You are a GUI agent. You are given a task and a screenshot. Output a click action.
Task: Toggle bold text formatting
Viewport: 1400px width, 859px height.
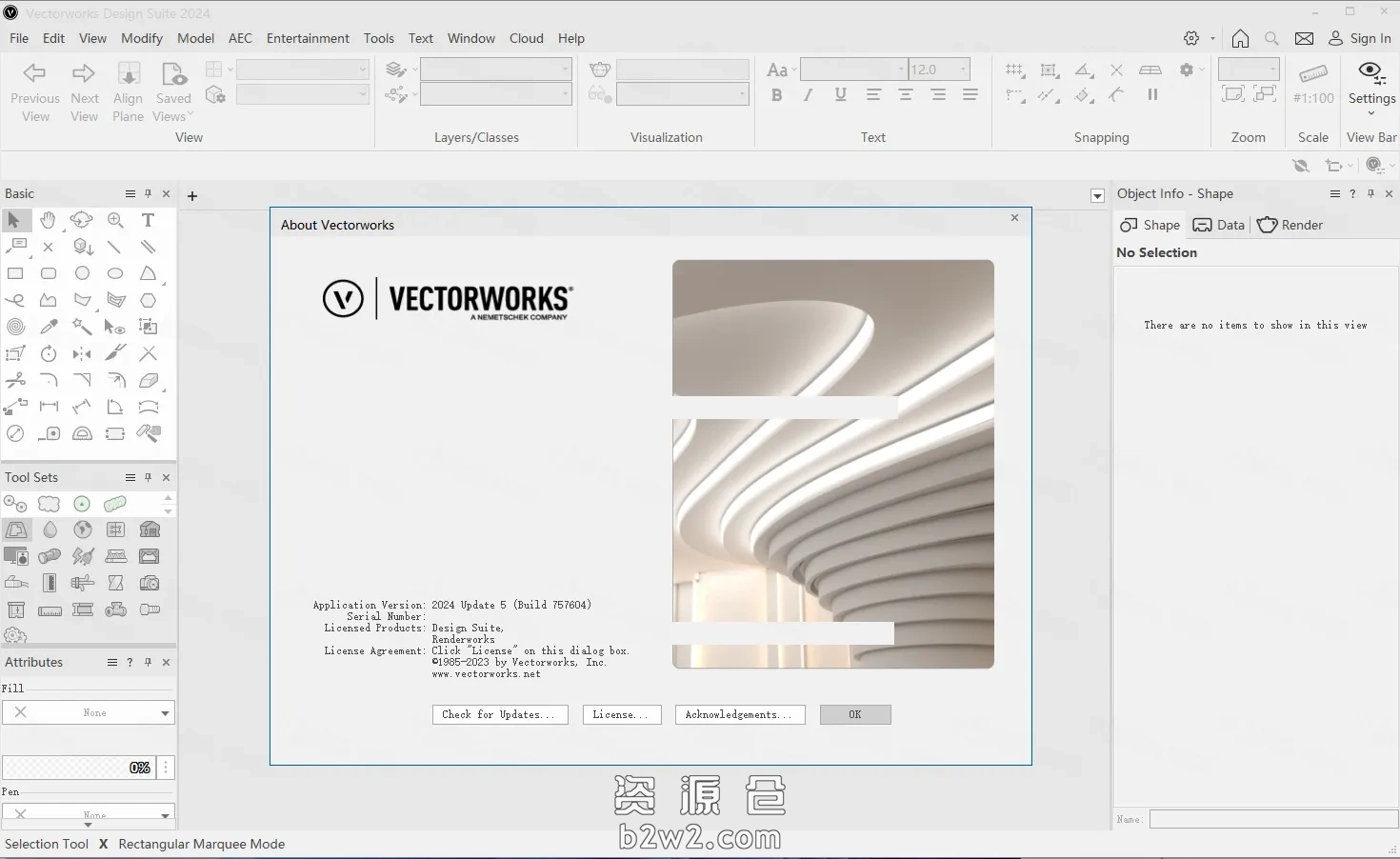point(776,94)
